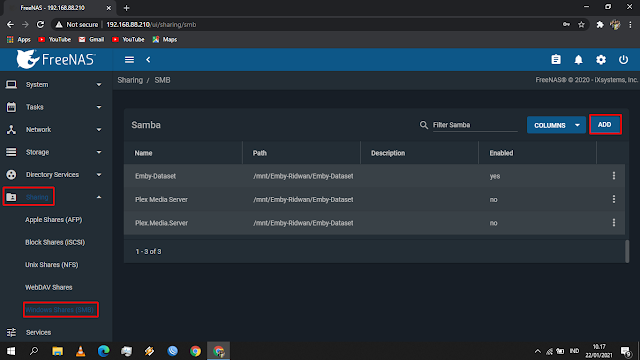The height and width of the screenshot is (360, 640).
Task: Open the Apps bookmark
Action: (19, 40)
